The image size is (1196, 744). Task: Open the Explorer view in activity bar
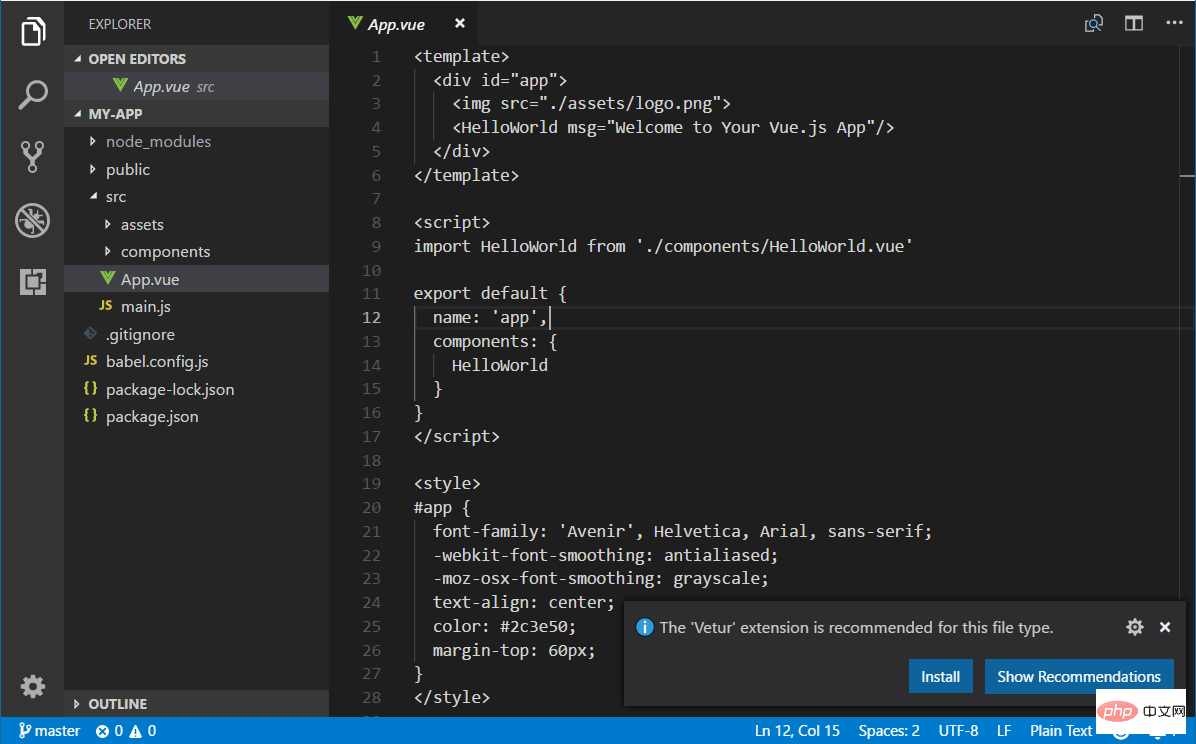point(33,32)
